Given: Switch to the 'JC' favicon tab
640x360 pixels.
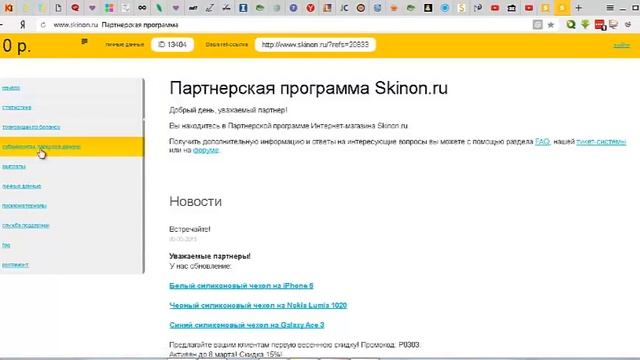Looking at the screenshot, I should point(344,8).
